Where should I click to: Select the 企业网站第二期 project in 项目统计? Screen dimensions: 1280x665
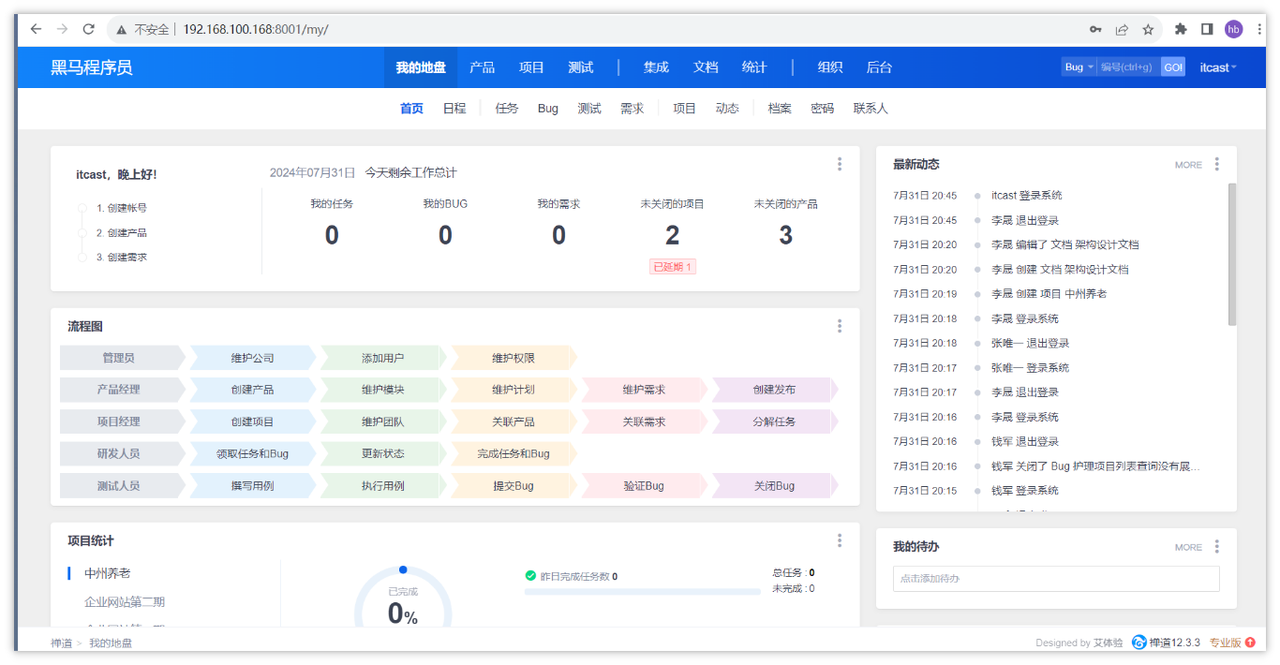125,601
